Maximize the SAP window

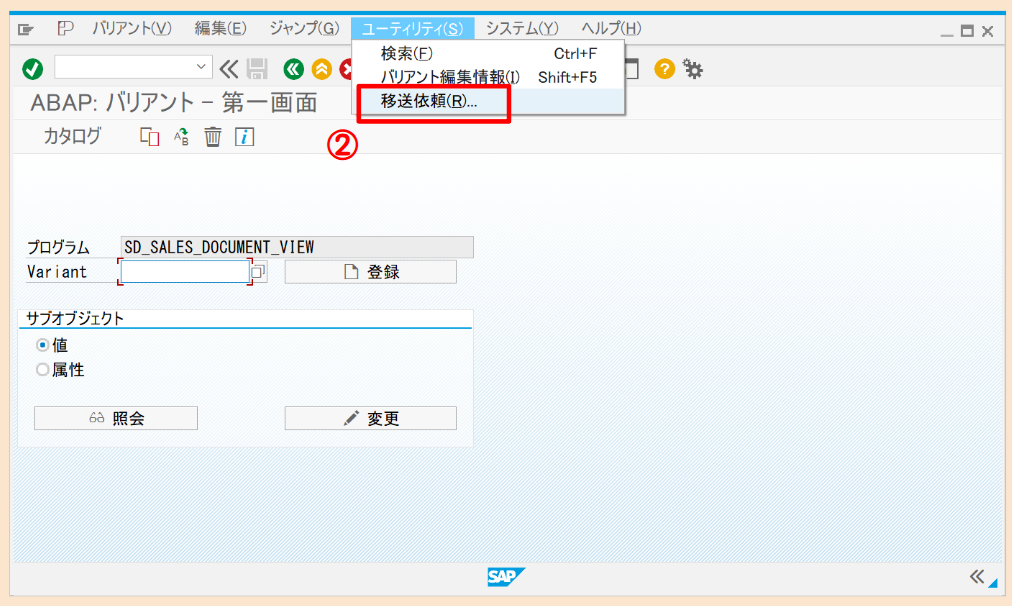click(x=967, y=30)
